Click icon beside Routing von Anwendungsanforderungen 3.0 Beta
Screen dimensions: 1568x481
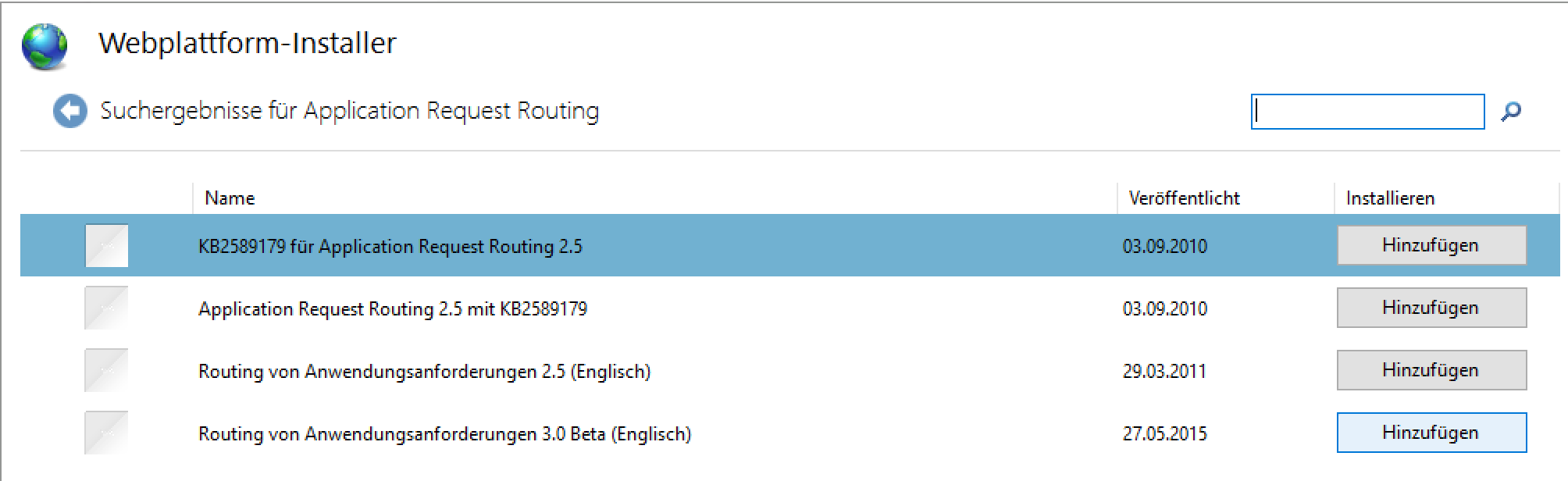coord(106,433)
